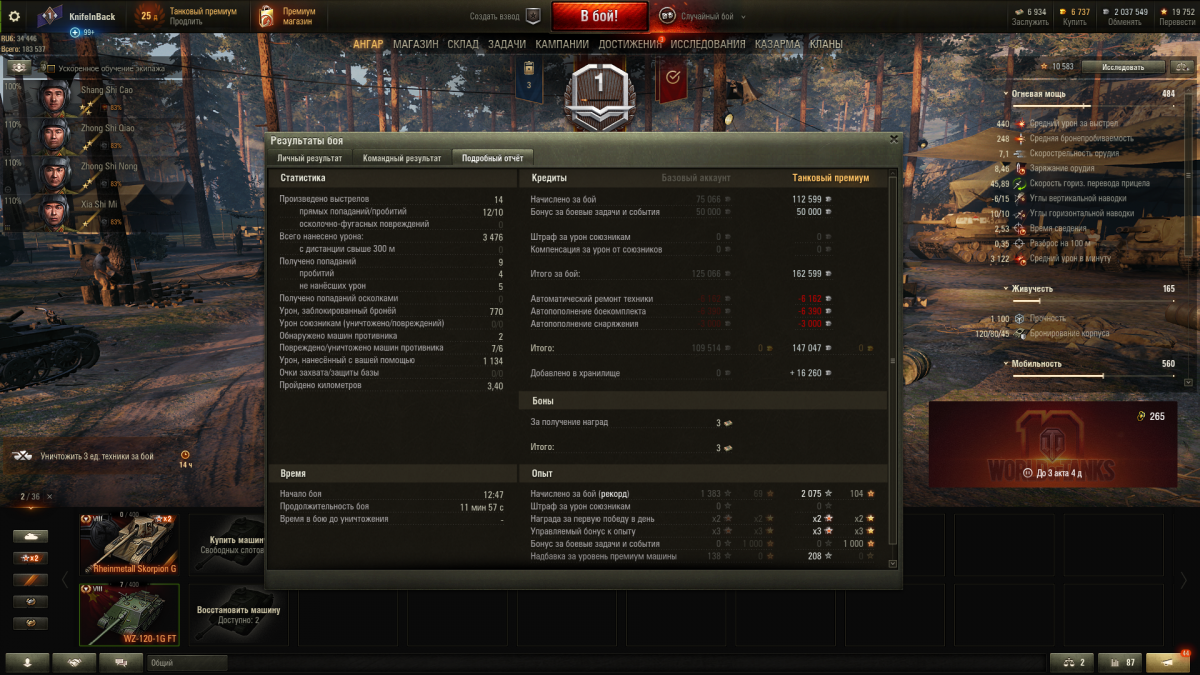
Task: Open the Premium shop bag icon
Action: pos(266,16)
